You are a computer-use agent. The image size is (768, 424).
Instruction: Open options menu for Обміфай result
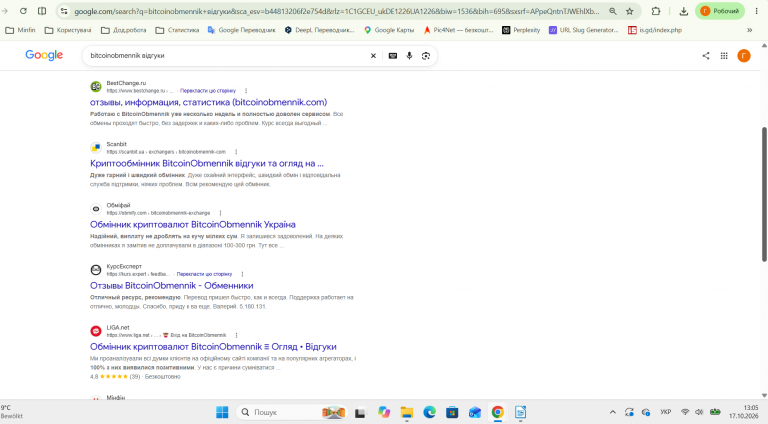(x=220, y=213)
